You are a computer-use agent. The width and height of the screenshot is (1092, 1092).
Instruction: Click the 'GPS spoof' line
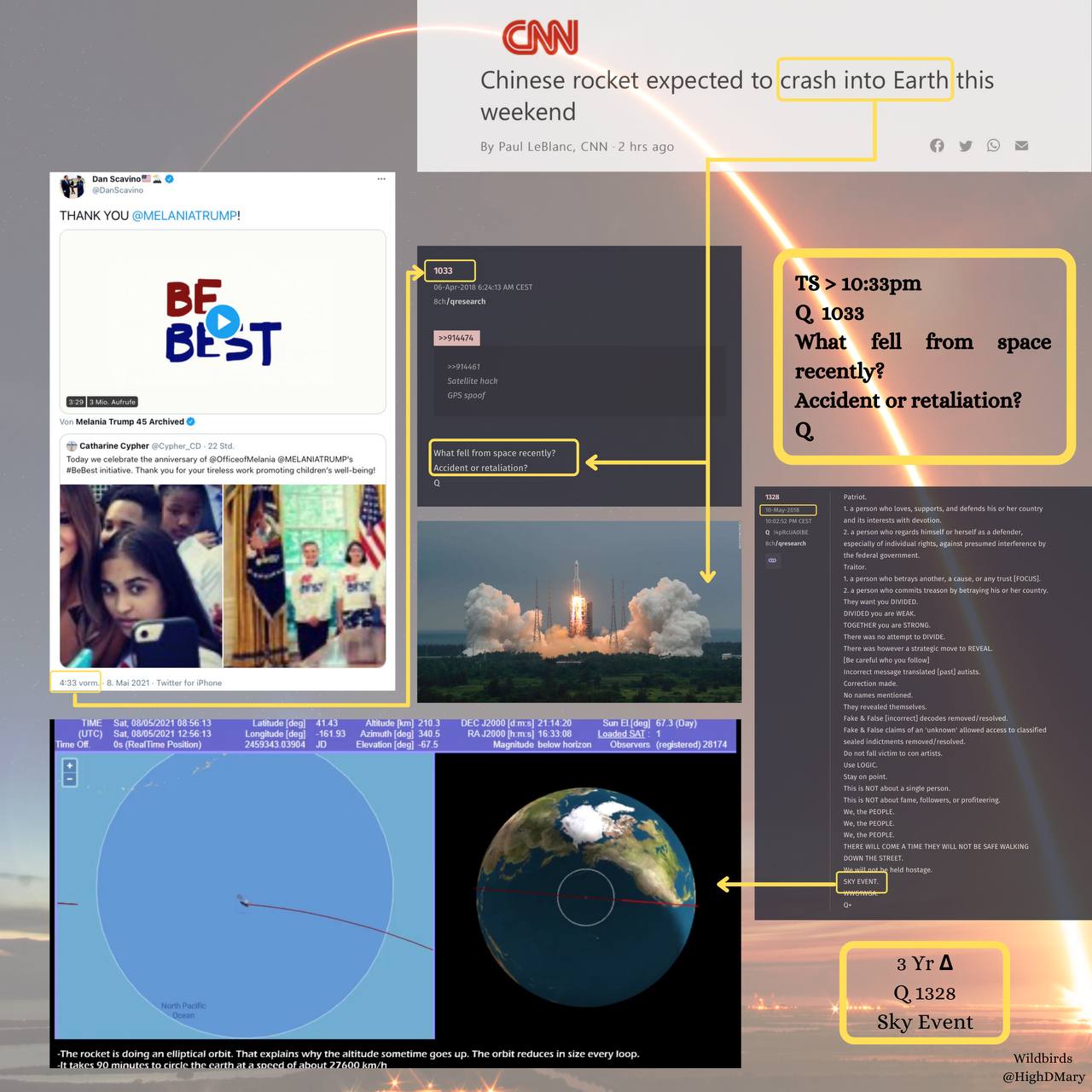click(x=466, y=395)
